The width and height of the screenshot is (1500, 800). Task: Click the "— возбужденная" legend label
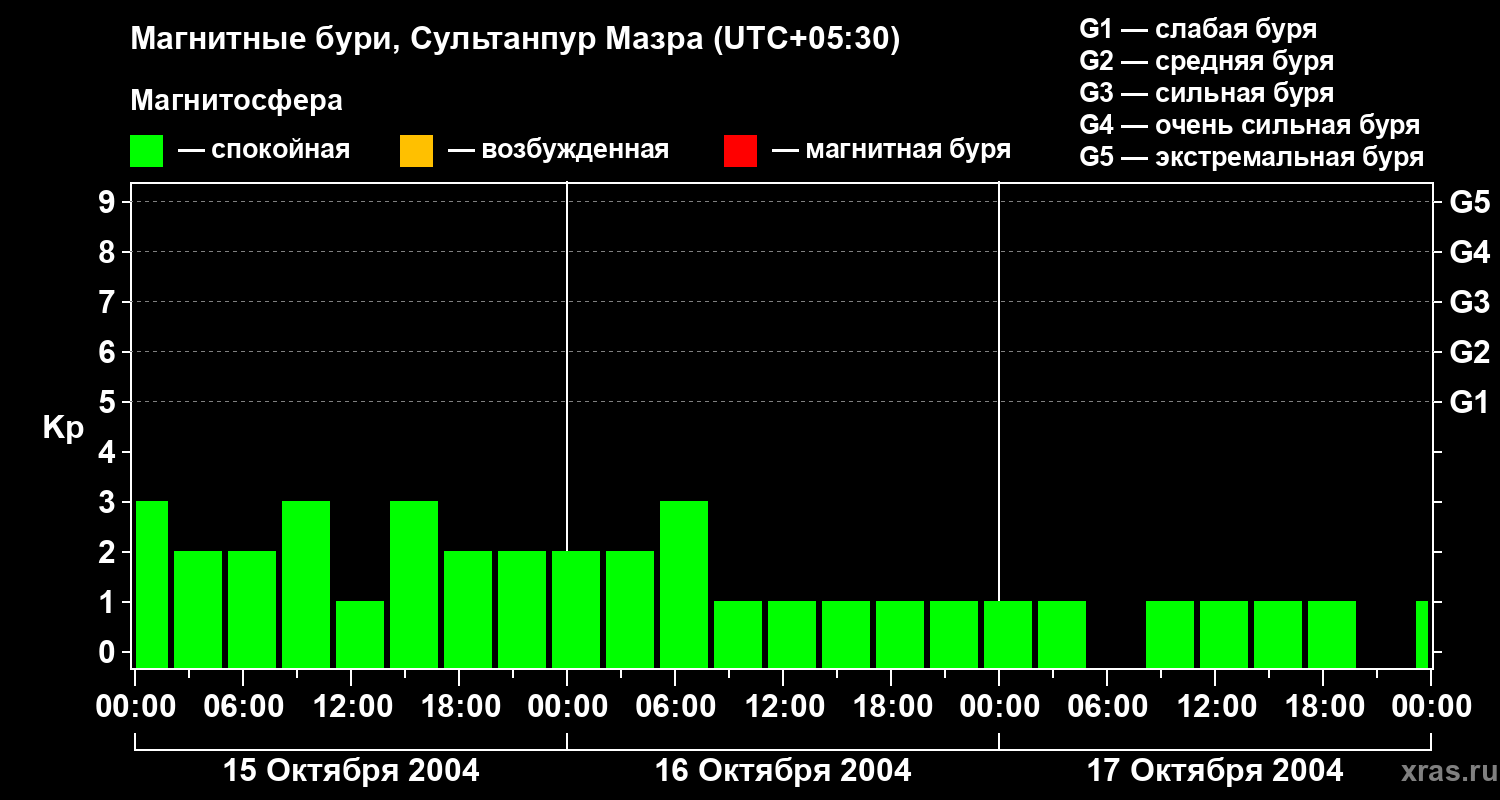click(x=558, y=150)
